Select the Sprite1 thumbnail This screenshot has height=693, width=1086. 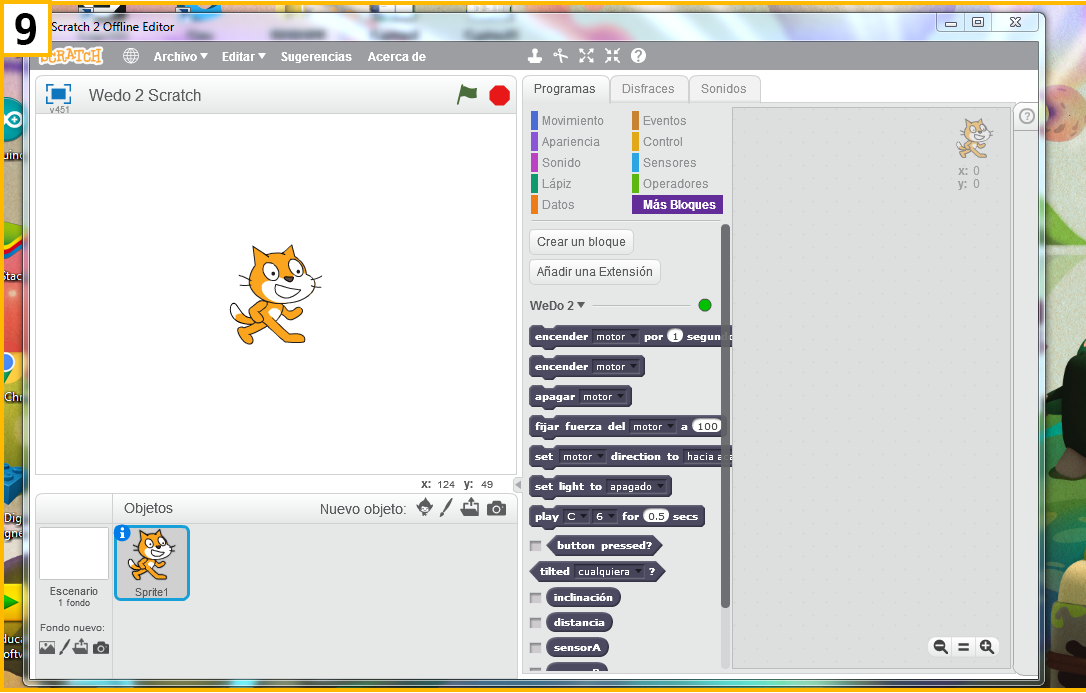[x=152, y=563]
